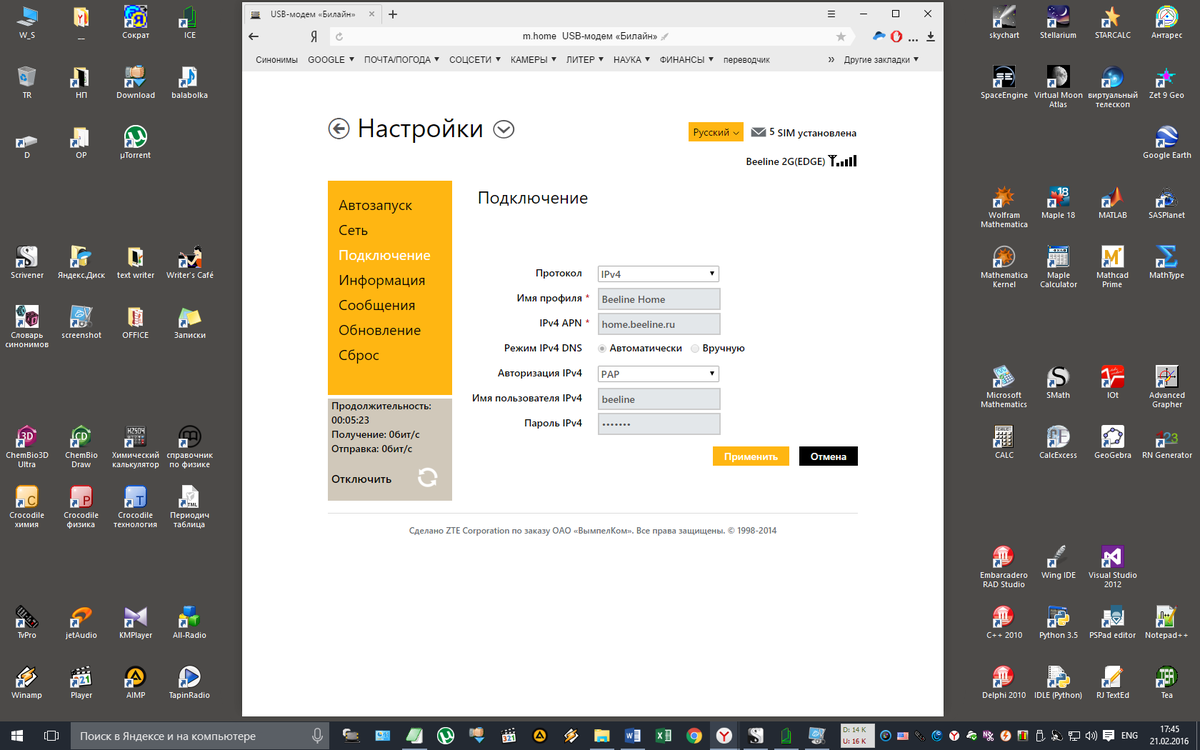Launch µTorrent from the desktop
The width and height of the screenshot is (1200, 750).
(135, 142)
